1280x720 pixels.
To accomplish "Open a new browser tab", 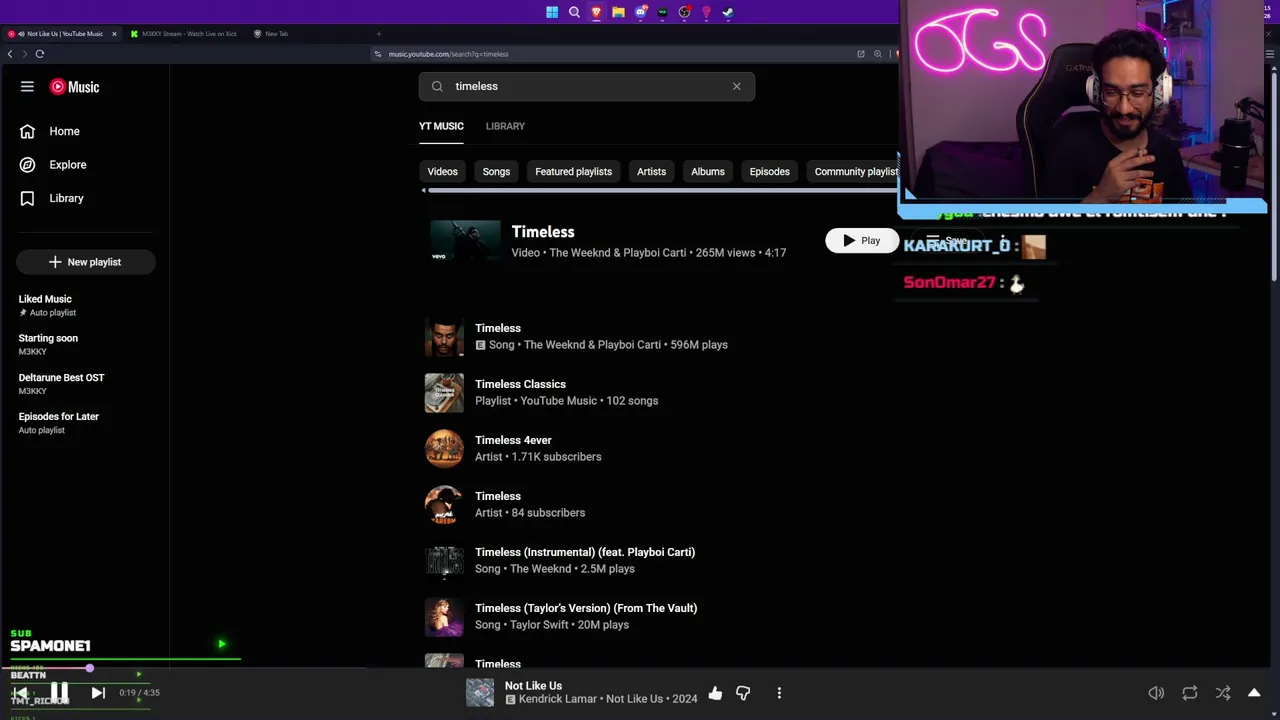I will tap(378, 34).
